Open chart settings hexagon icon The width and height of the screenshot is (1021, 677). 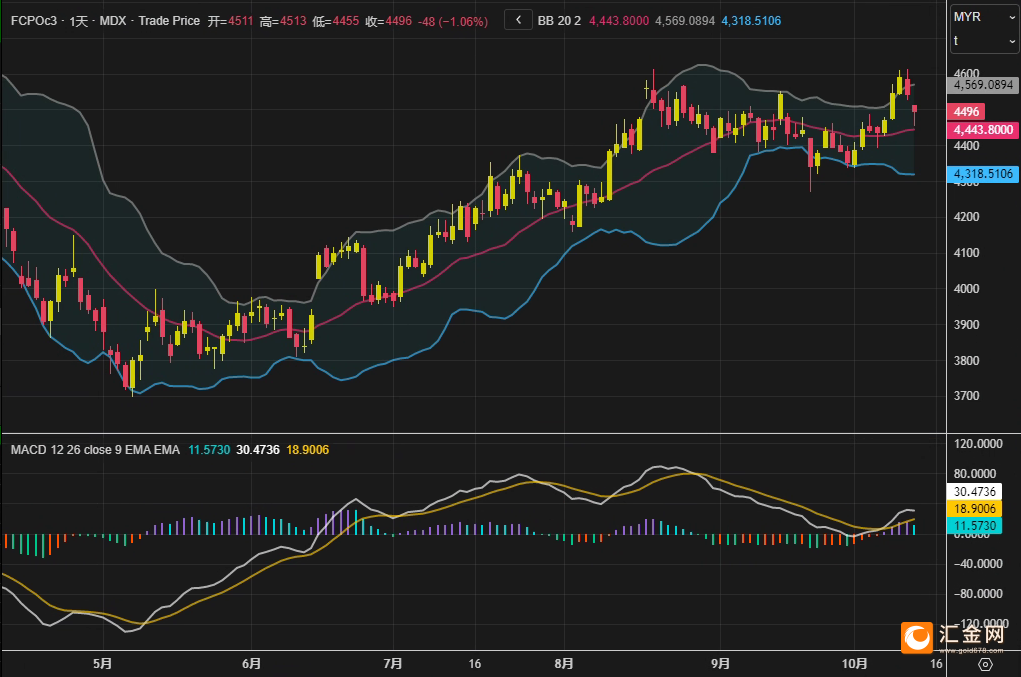click(x=985, y=663)
